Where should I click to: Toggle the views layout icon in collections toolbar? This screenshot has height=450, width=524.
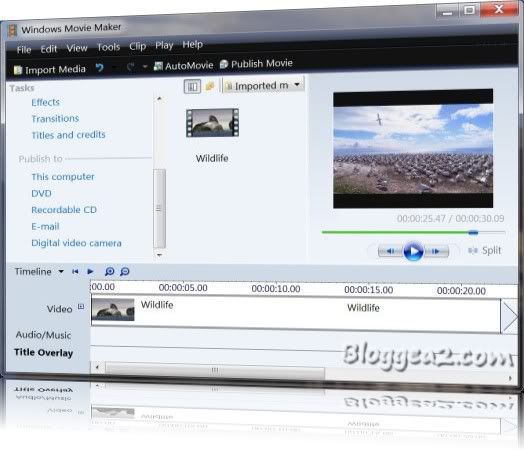tap(192, 87)
